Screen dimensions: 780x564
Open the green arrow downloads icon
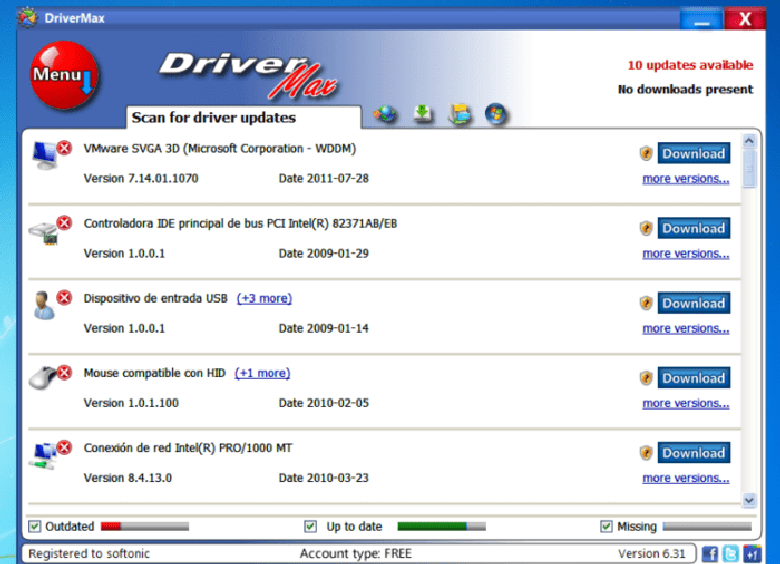click(423, 114)
